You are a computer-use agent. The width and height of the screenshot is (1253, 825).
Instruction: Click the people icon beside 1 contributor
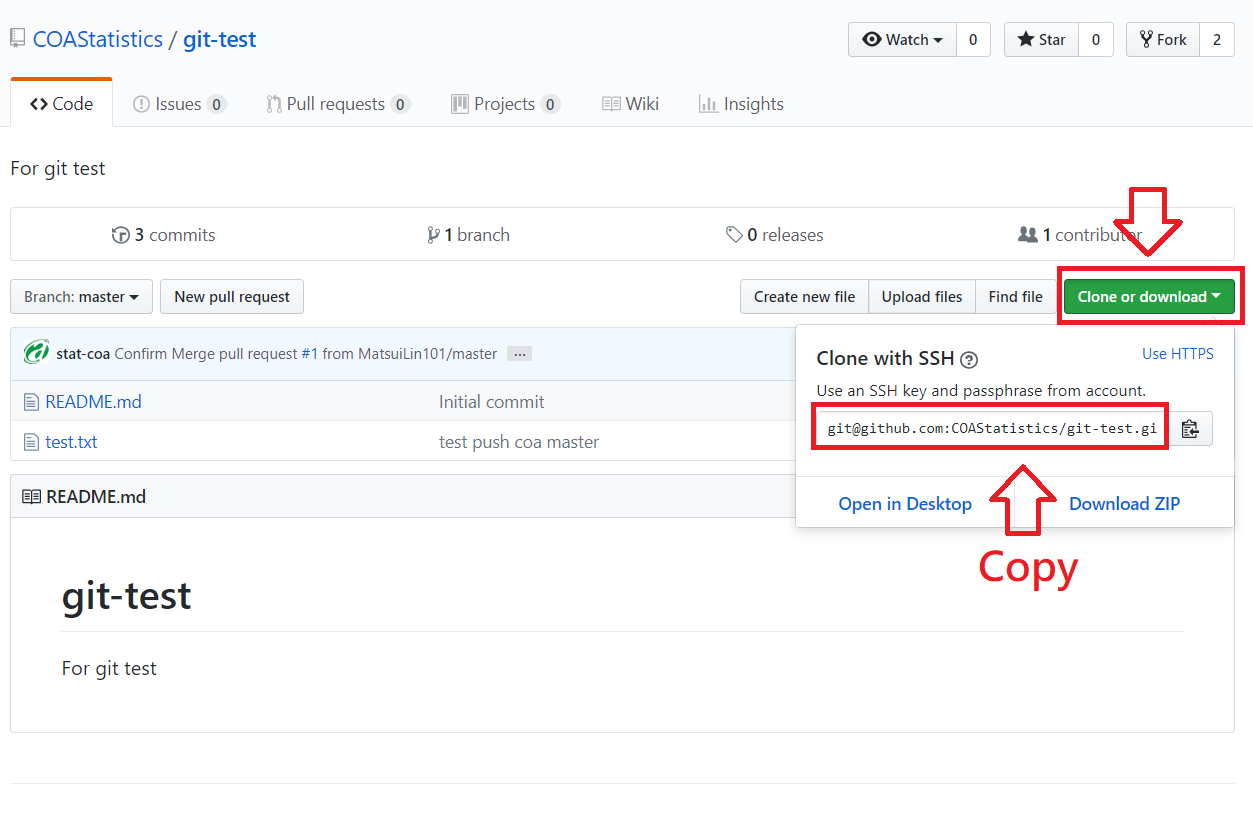1028,235
